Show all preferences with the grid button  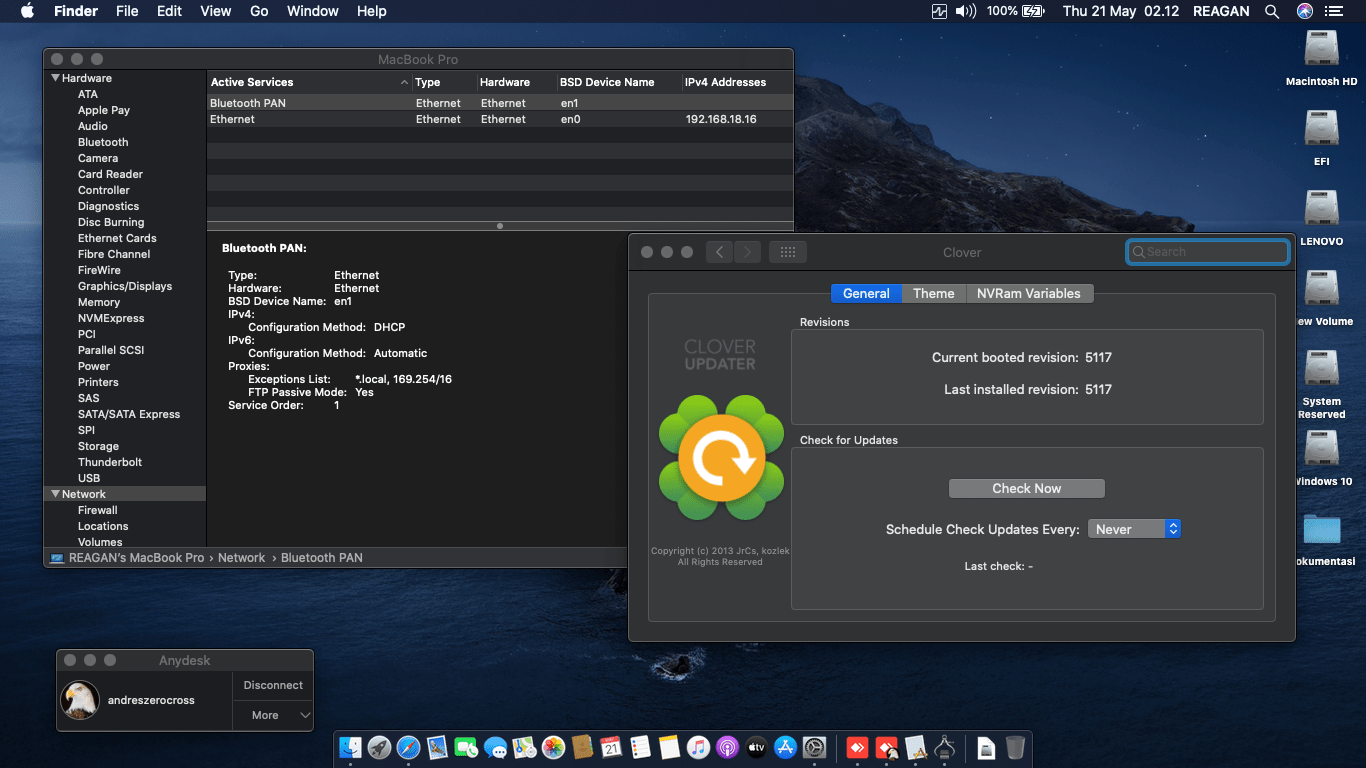[x=788, y=252]
